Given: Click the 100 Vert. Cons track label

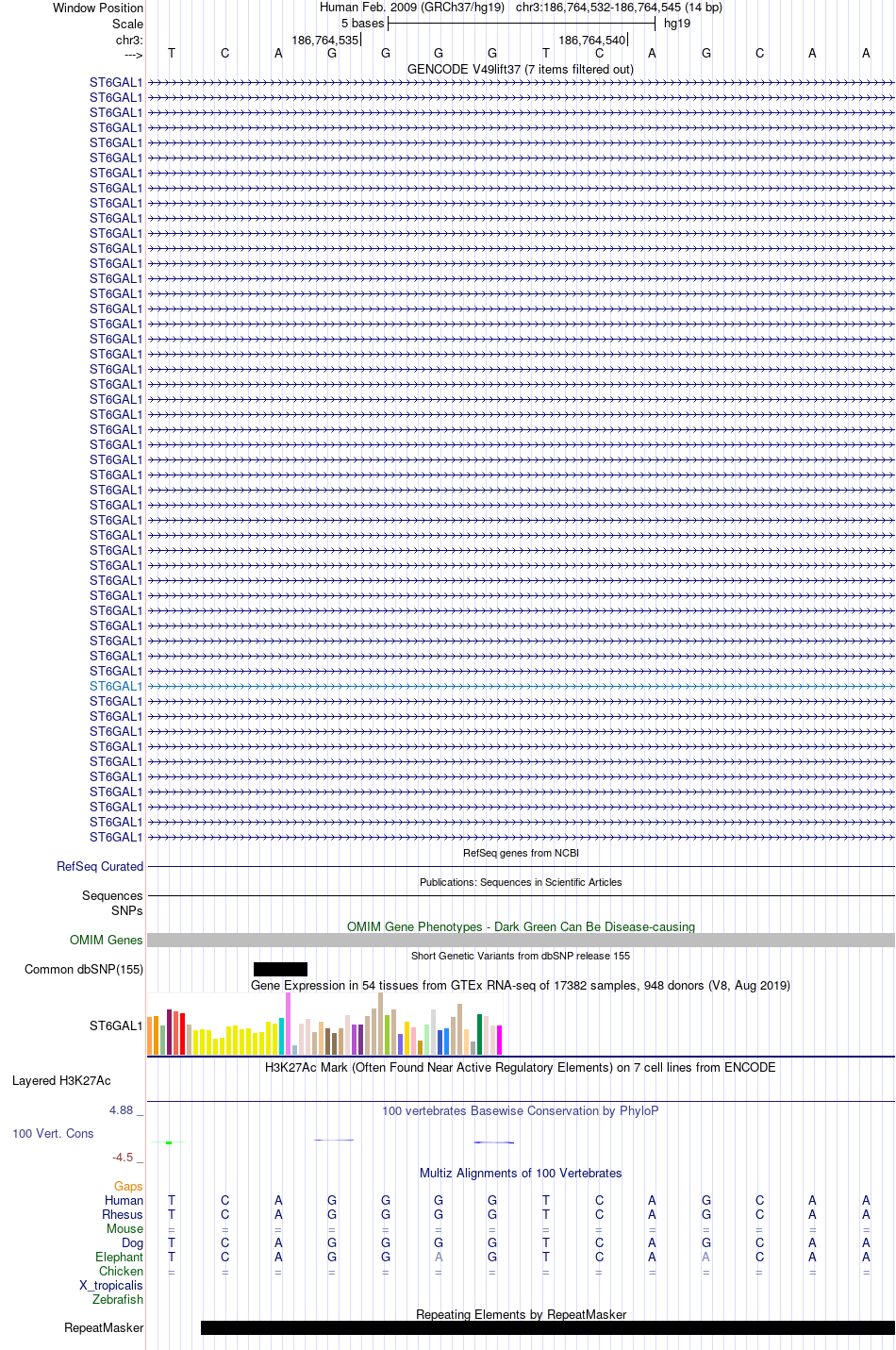Looking at the screenshot, I should pyautogui.click(x=53, y=1133).
